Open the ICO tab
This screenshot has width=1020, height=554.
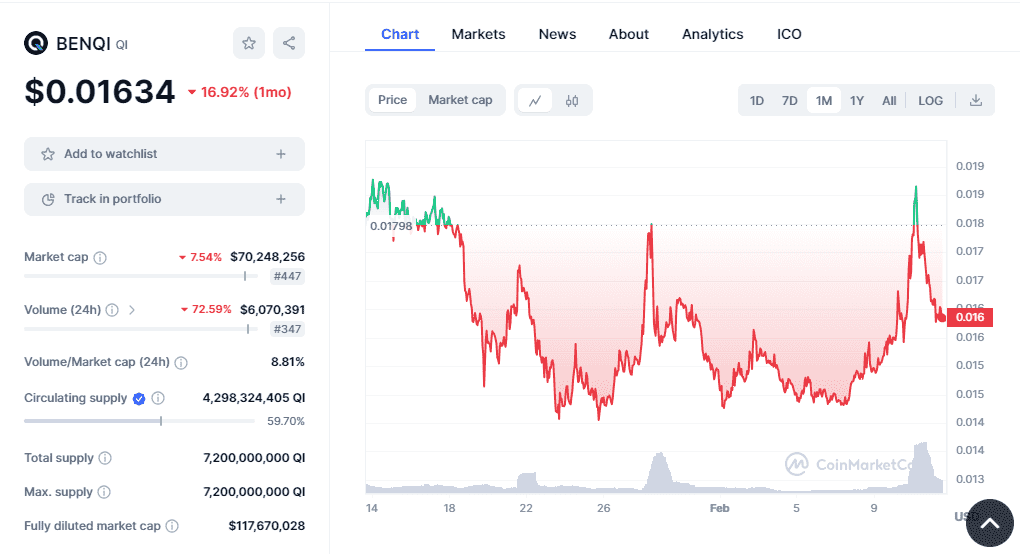(789, 34)
